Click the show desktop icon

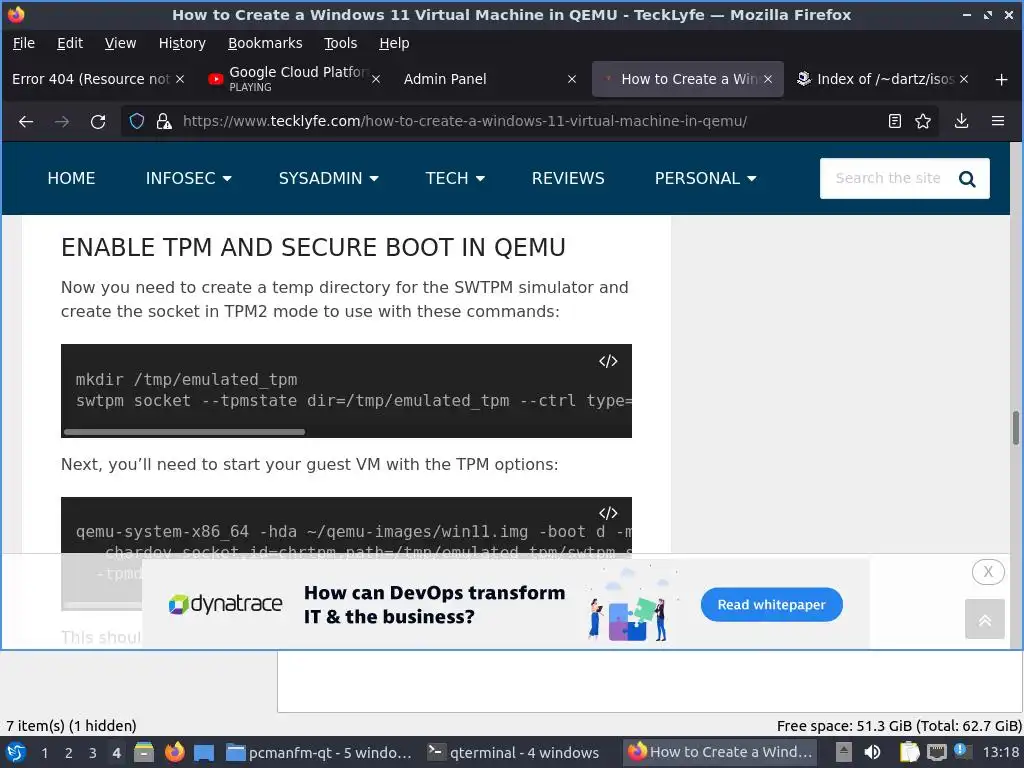coord(204,752)
